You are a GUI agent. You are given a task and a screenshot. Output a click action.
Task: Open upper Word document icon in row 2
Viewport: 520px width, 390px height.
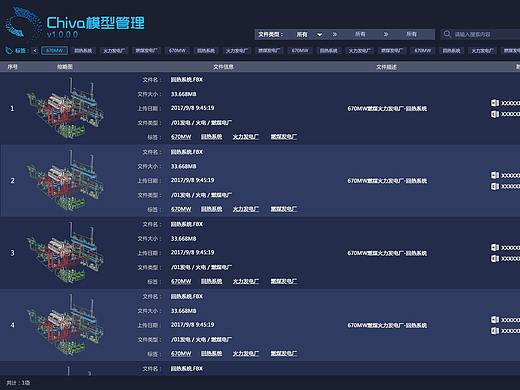[495, 175]
